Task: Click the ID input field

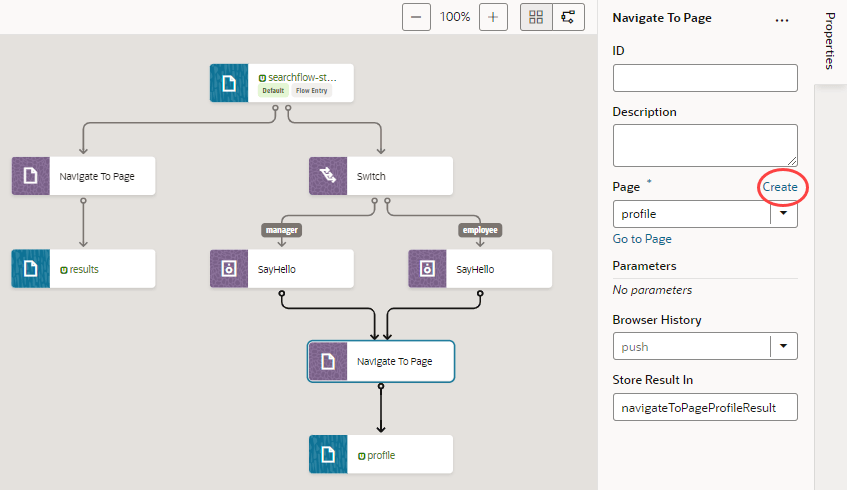Action: 704,78
